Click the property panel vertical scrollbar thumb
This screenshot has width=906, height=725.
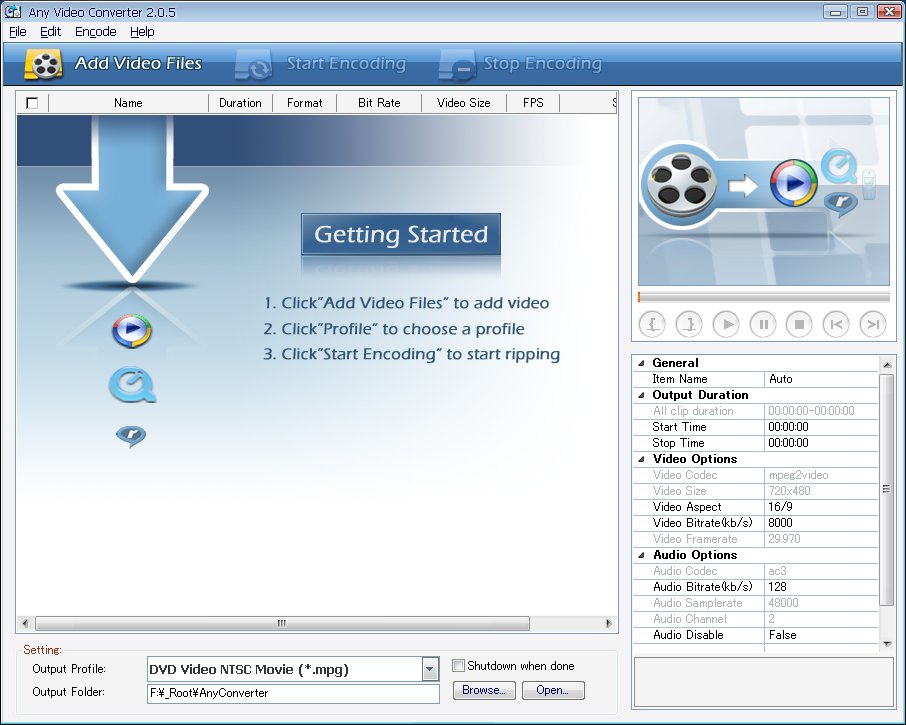pyautogui.click(x=886, y=489)
